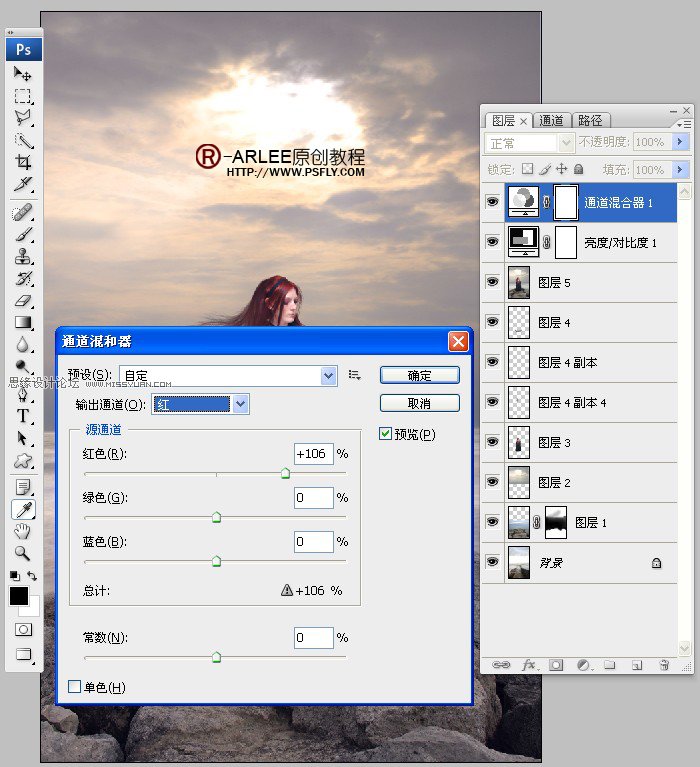Enable the 单色(H) checkbox
This screenshot has width=700, height=767.
pyautogui.click(x=74, y=687)
